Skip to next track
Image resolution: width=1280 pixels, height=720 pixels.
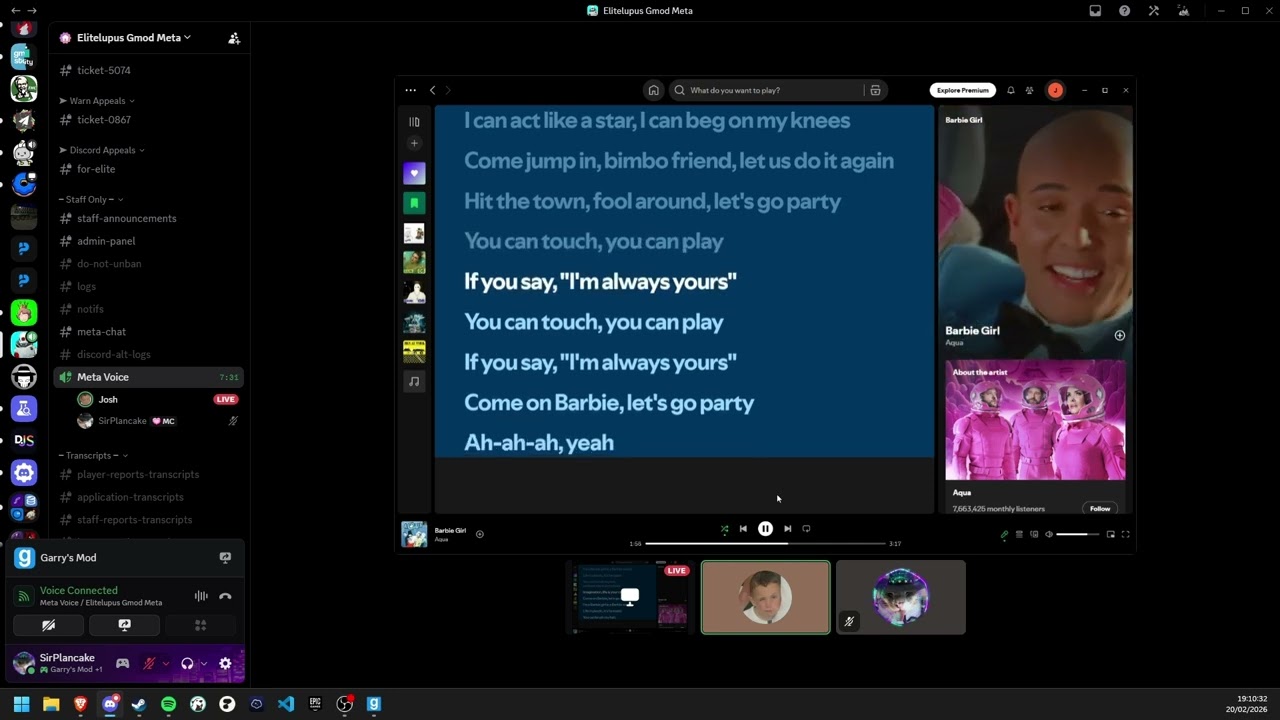(788, 529)
